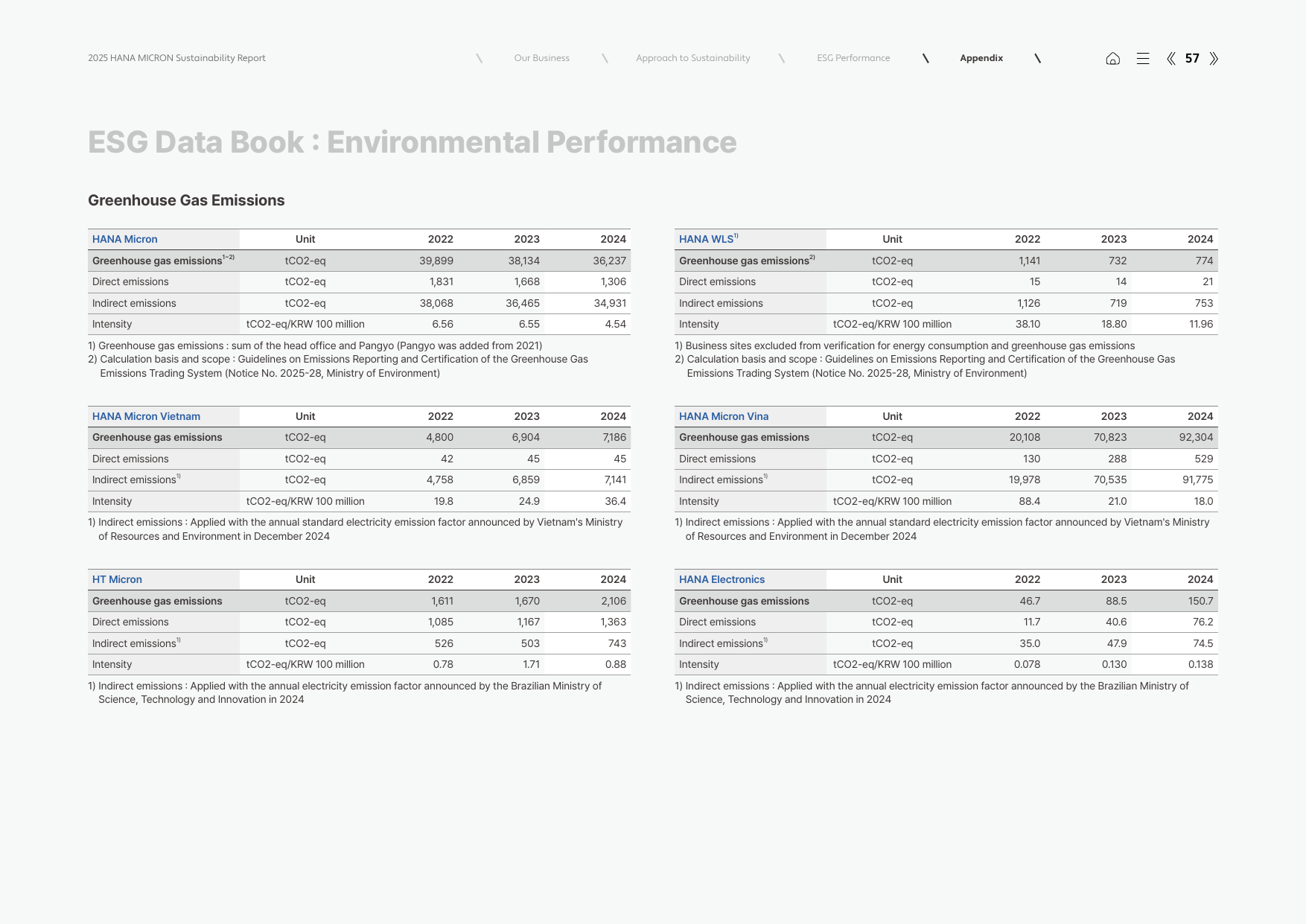Click the Pangyo footnote under HANA Micron table
Screen dimensions: 1306x924
click(x=315, y=345)
